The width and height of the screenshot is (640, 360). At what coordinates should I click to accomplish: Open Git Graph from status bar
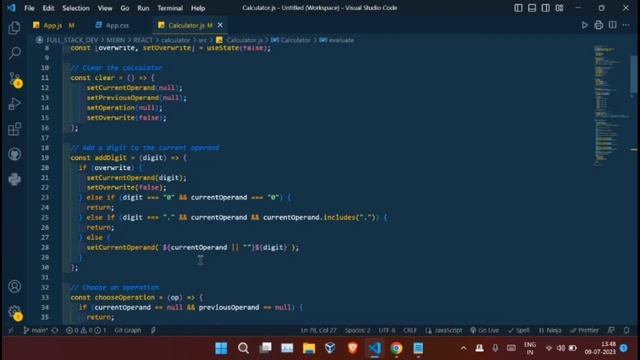(x=127, y=330)
